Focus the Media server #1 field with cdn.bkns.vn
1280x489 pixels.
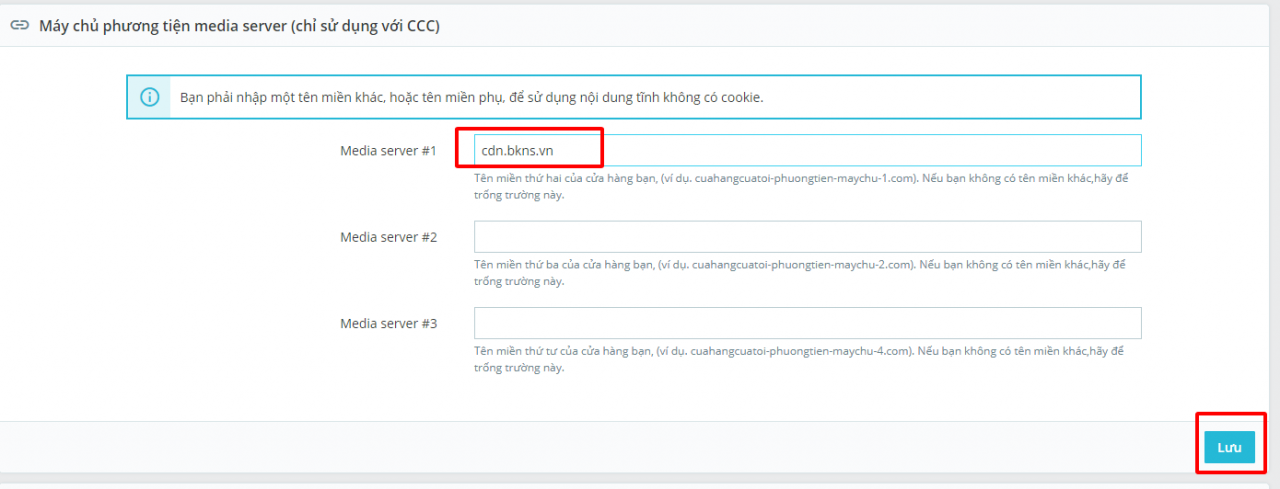coord(806,150)
